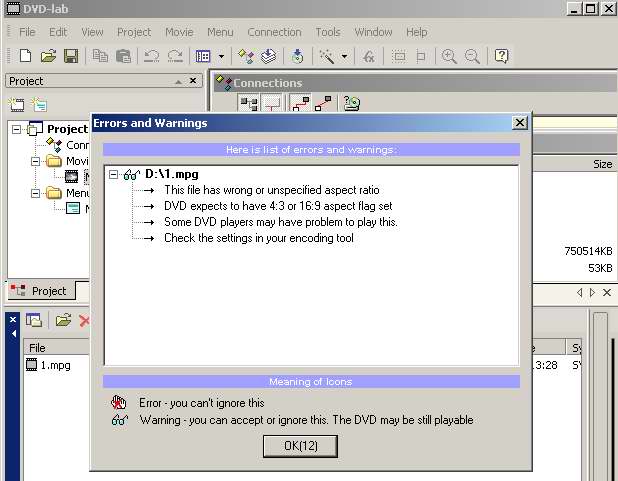Click the Help question mark toolbar icon

501,56
